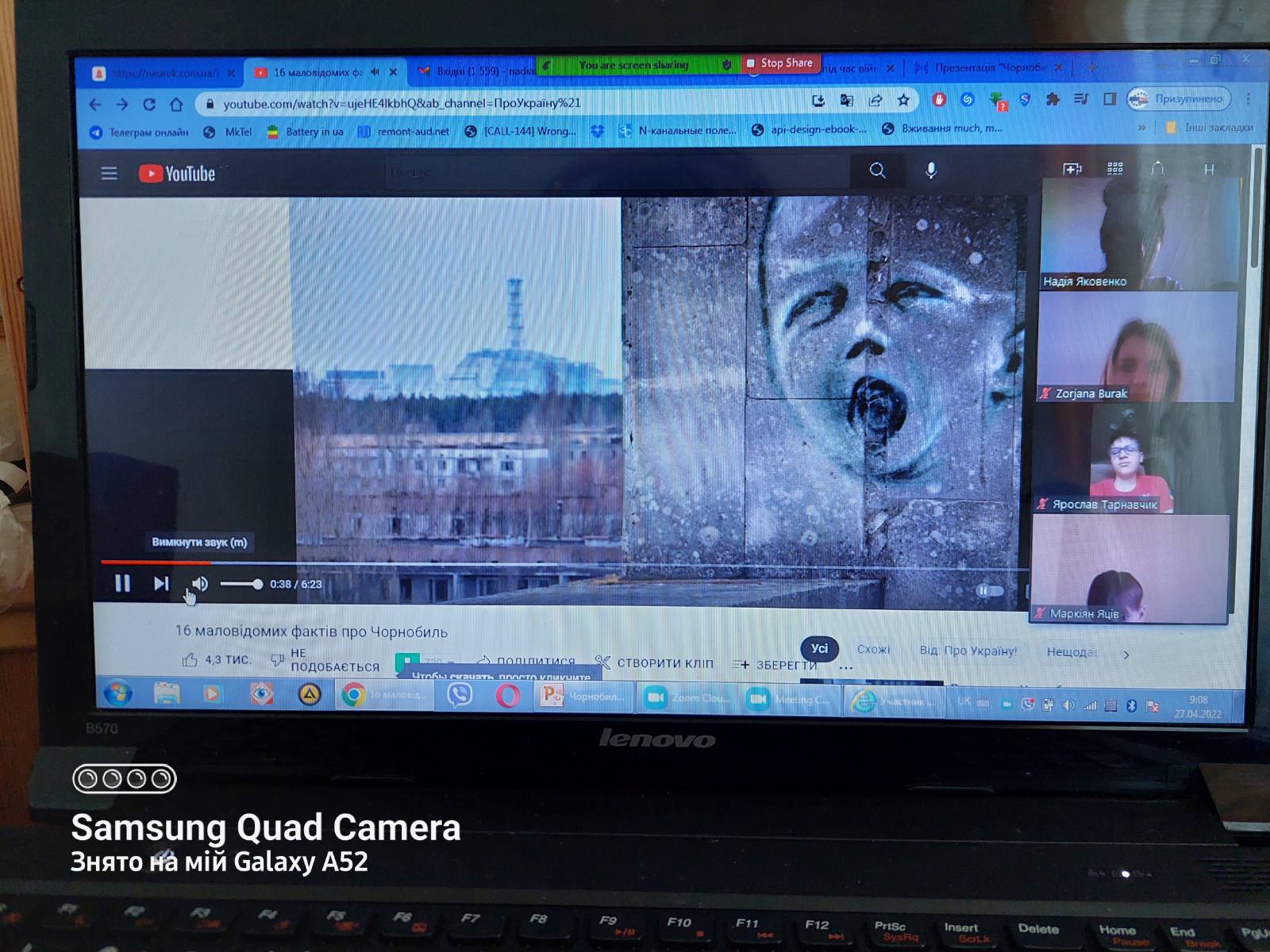Expand more chips with right arrow

pos(1126,654)
